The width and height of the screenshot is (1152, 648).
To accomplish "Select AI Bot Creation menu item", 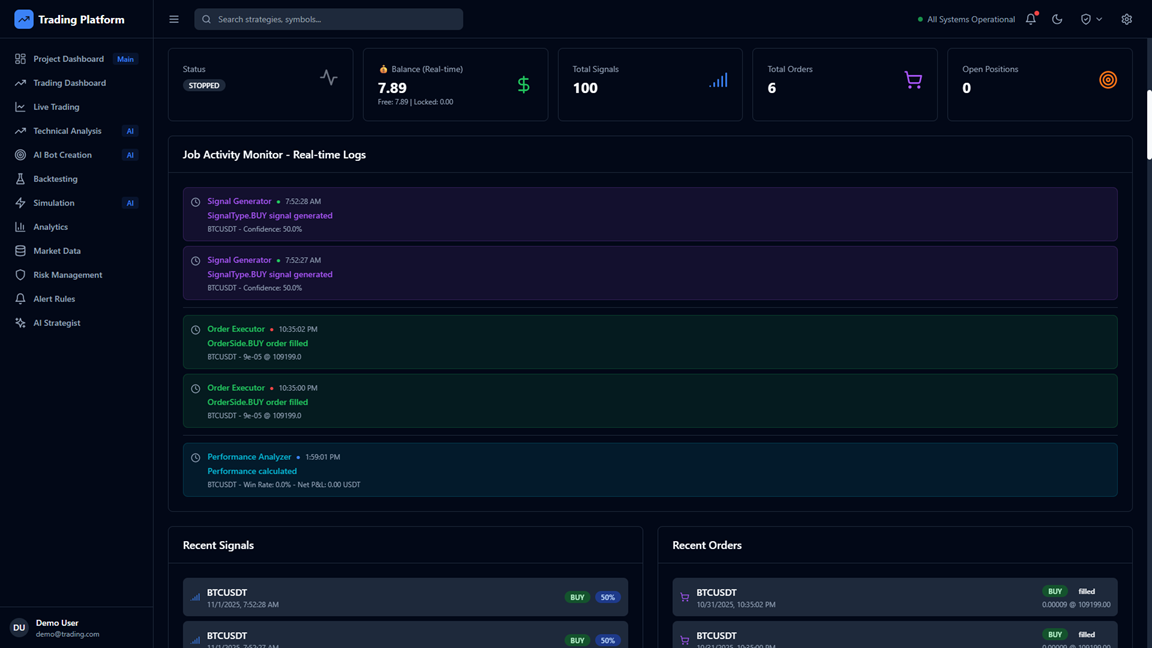I will click(62, 155).
